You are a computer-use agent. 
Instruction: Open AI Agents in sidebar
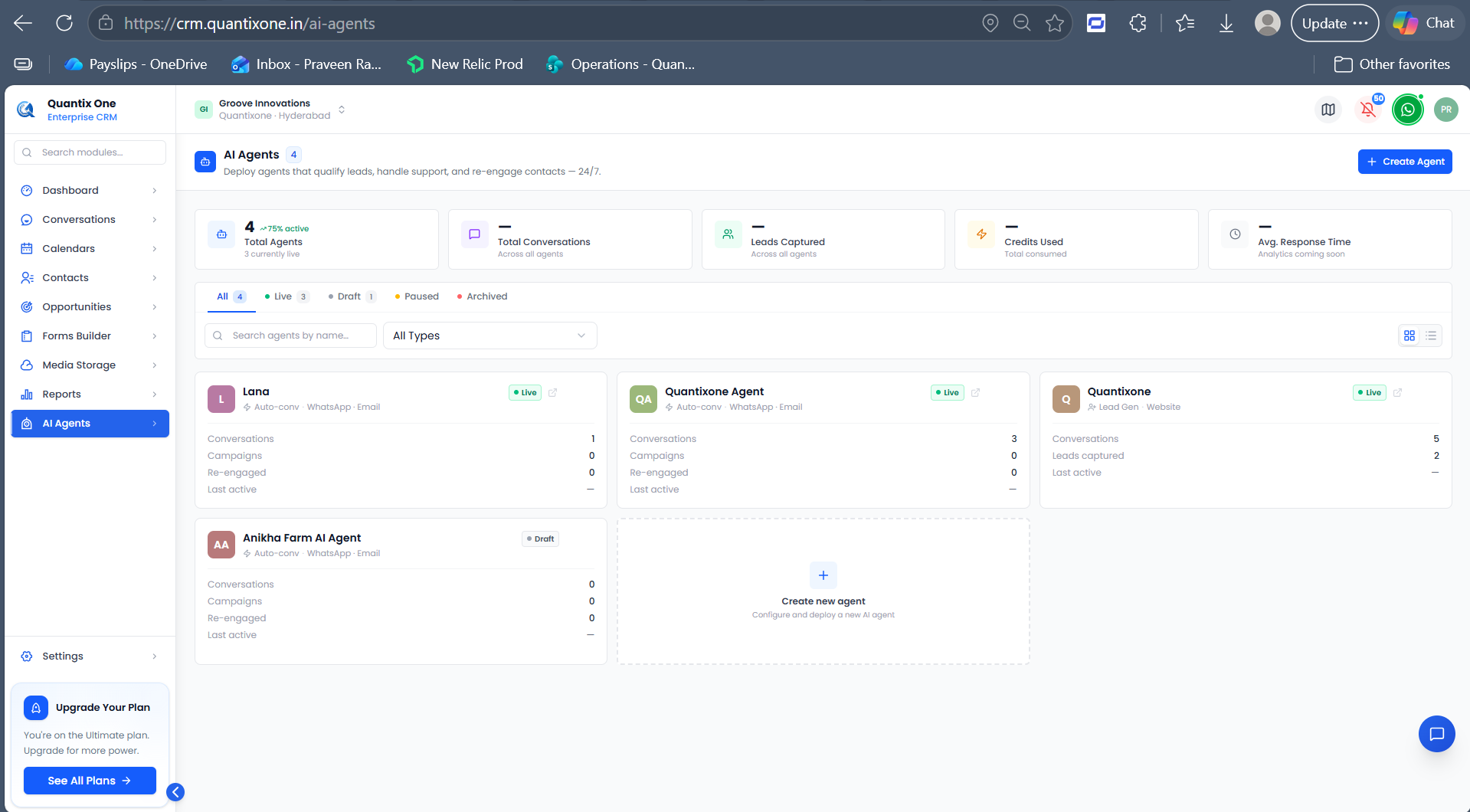pyautogui.click(x=90, y=423)
